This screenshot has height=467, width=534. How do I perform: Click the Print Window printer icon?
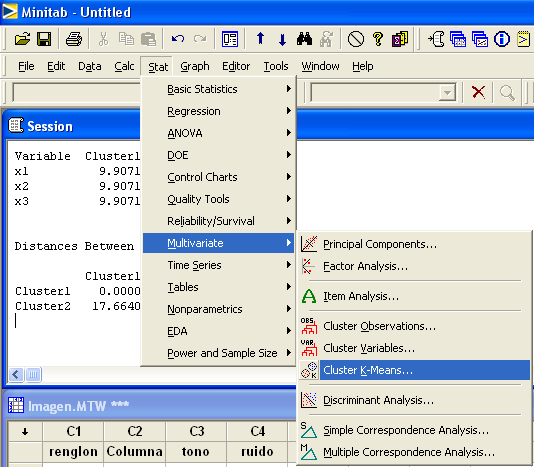74,39
